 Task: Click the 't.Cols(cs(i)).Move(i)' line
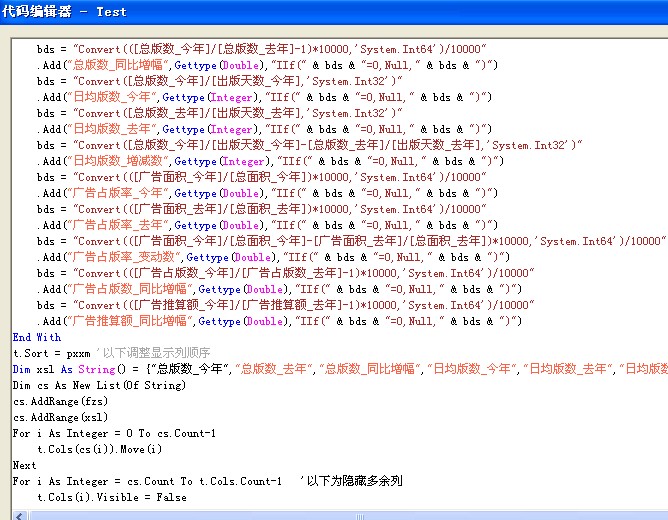[x=100, y=449]
